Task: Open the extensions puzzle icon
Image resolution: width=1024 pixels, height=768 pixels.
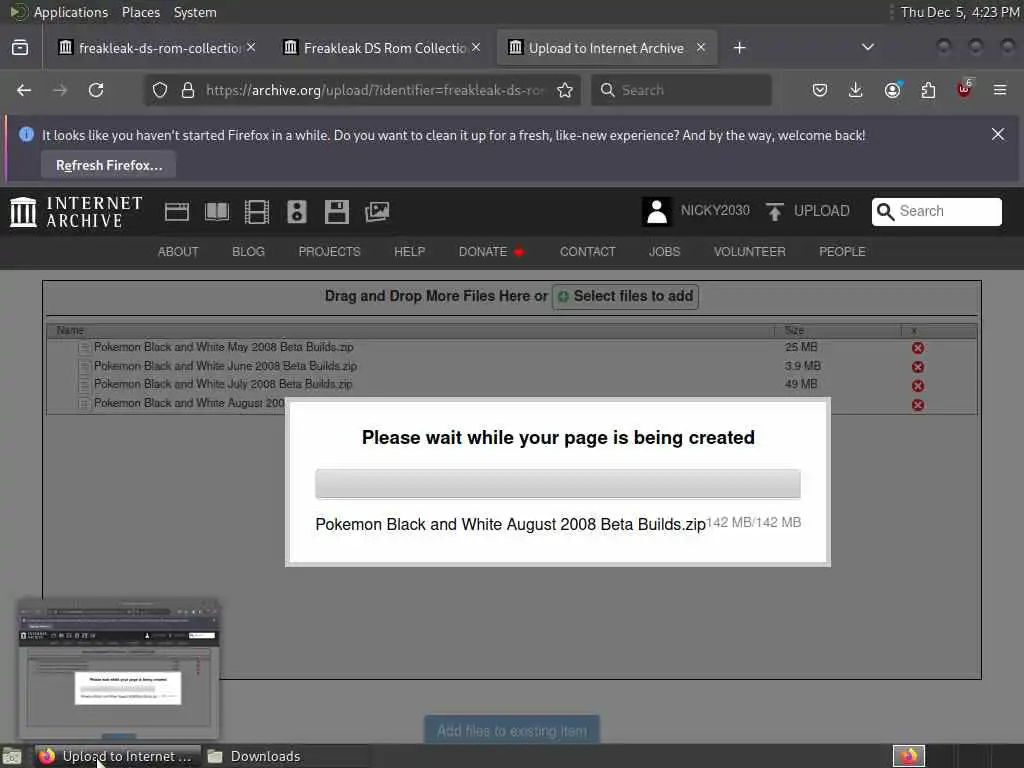Action: [929, 90]
